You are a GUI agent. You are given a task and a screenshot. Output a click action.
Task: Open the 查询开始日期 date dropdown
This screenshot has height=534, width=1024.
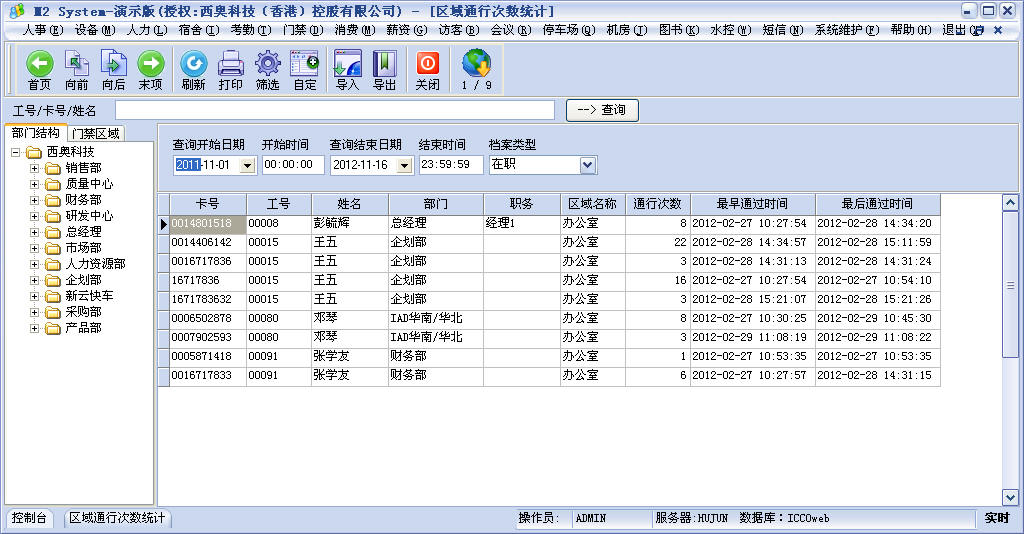point(248,165)
